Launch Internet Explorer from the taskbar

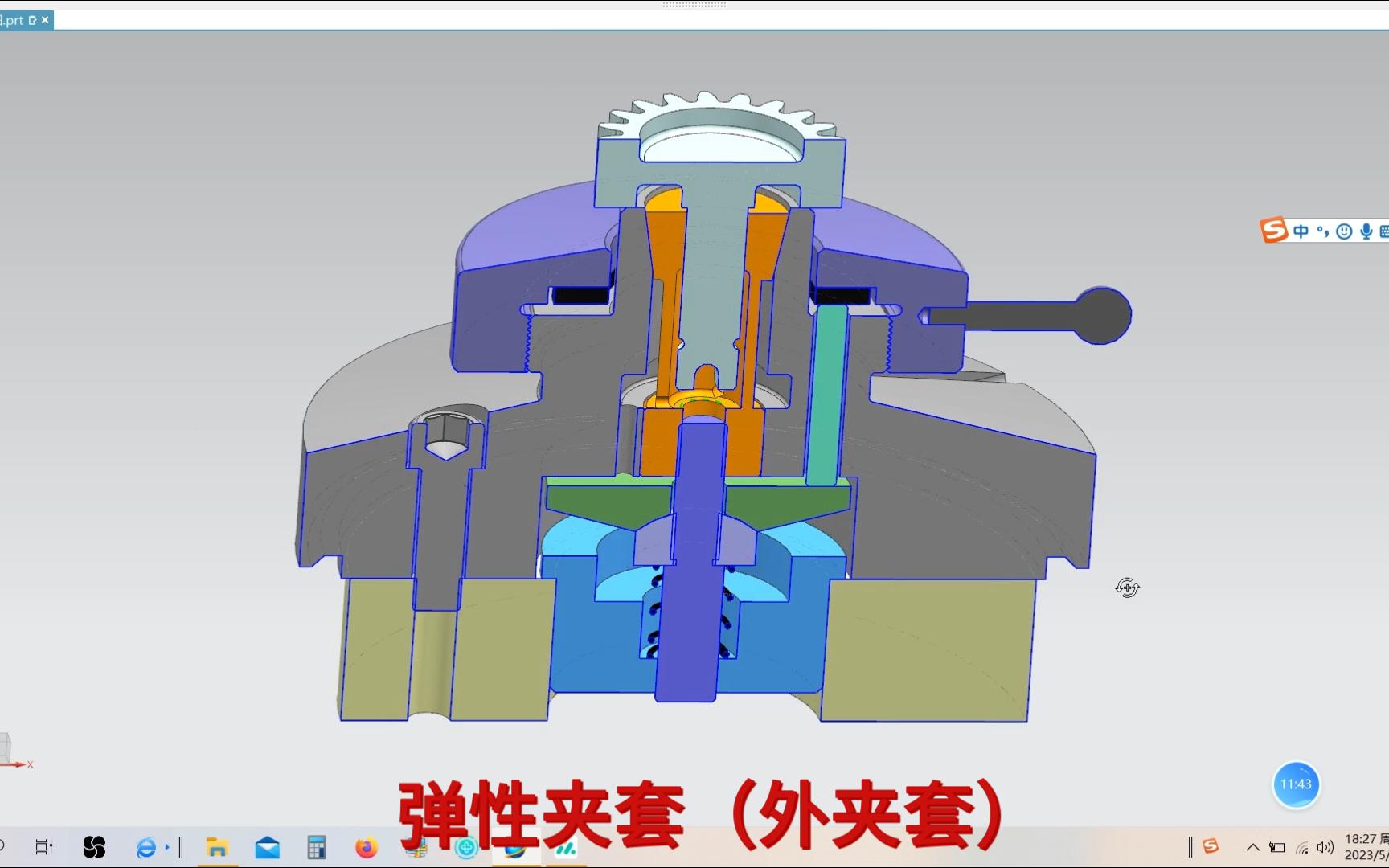(x=146, y=847)
